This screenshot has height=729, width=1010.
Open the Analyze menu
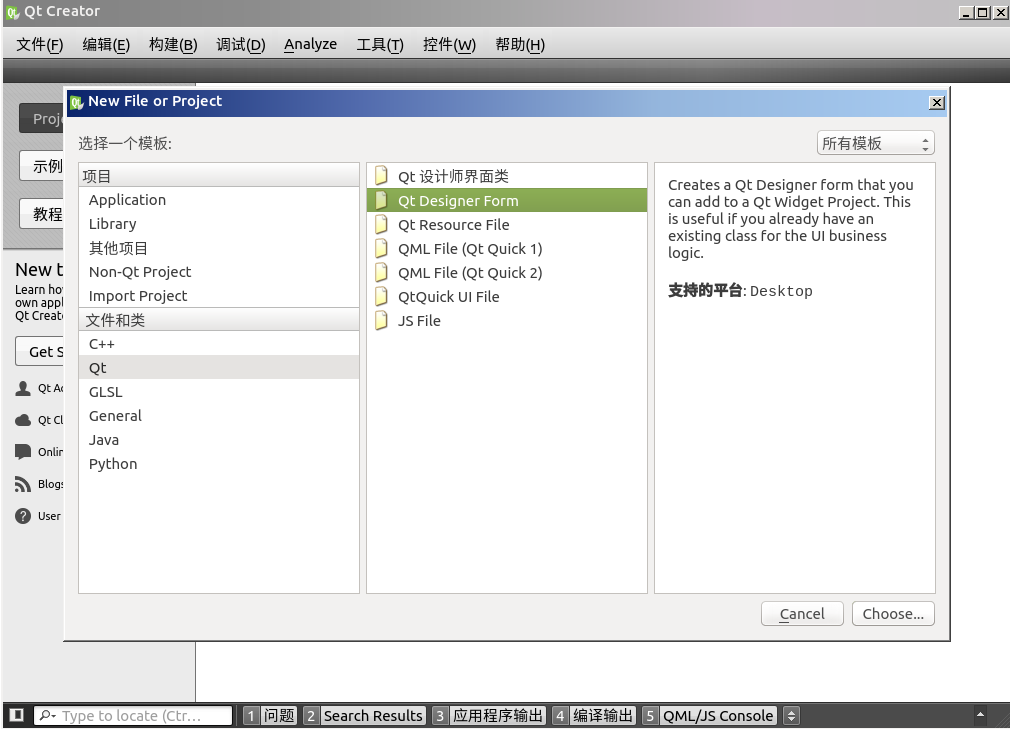tap(310, 44)
